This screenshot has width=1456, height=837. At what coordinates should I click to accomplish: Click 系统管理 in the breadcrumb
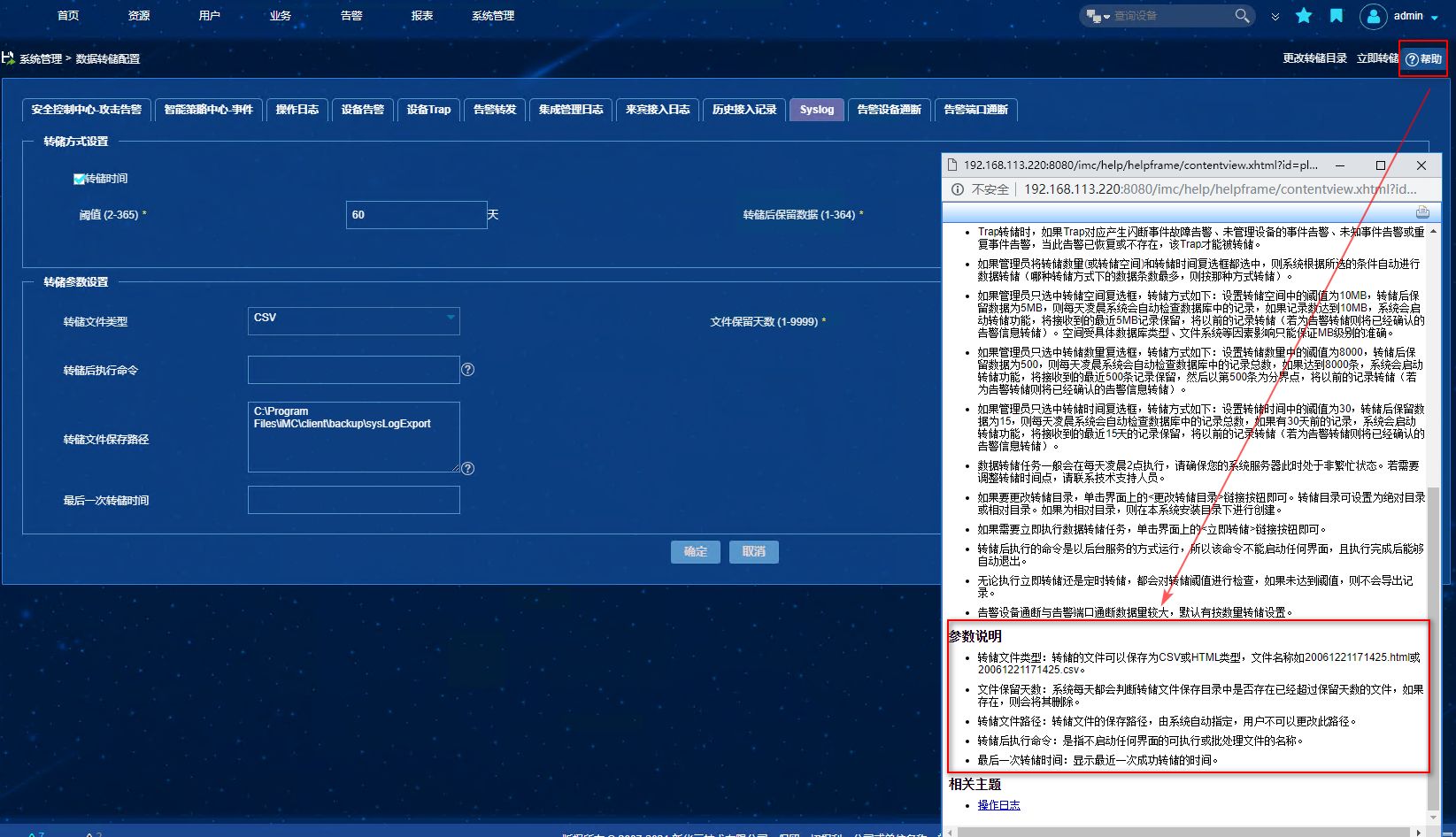[41, 59]
